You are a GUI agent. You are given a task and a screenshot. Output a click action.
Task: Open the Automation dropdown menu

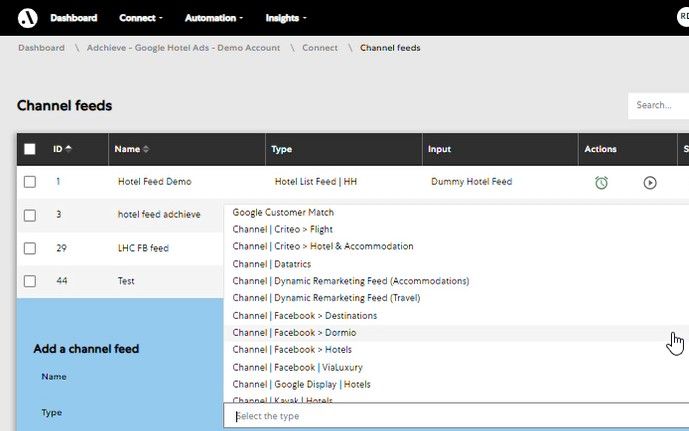tap(214, 18)
